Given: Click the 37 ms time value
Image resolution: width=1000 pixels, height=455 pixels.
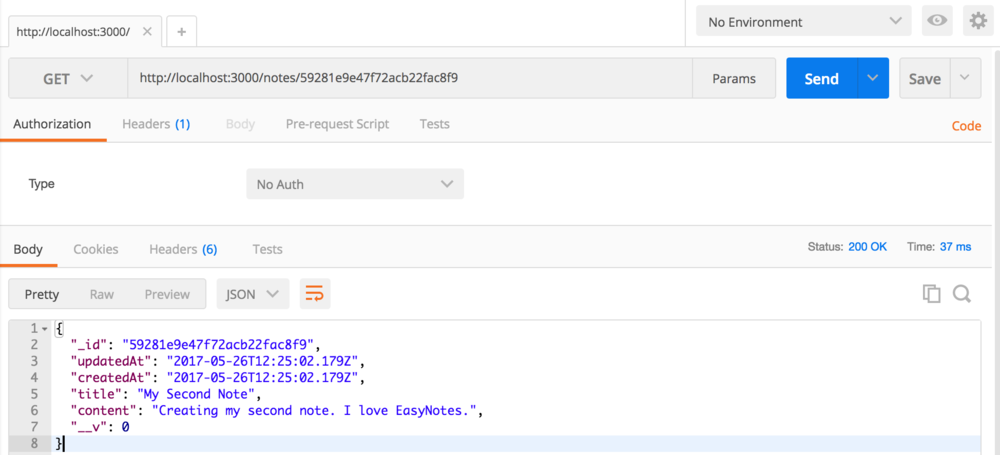Looking at the screenshot, I should (955, 246).
